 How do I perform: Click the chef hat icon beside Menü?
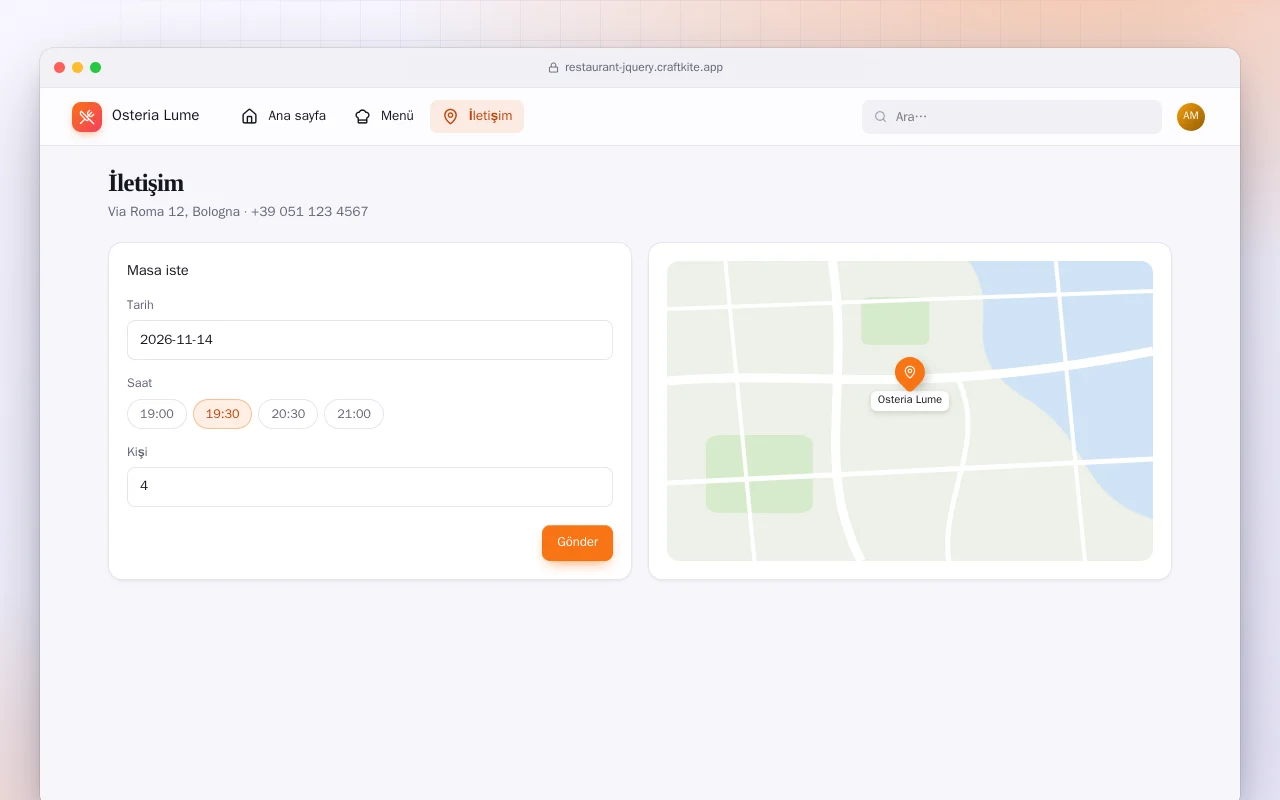363,116
